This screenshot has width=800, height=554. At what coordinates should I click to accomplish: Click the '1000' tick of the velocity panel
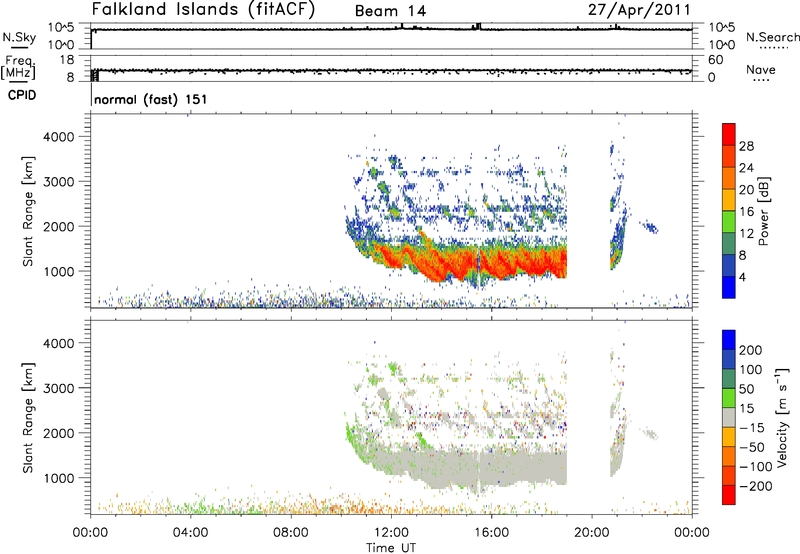[x=59, y=478]
